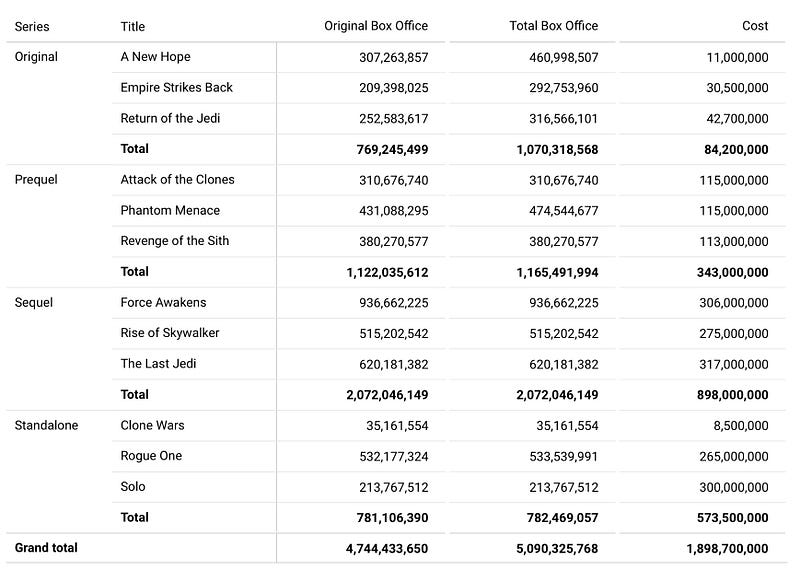
Task: Click the Grand total row label
Action: point(46,548)
